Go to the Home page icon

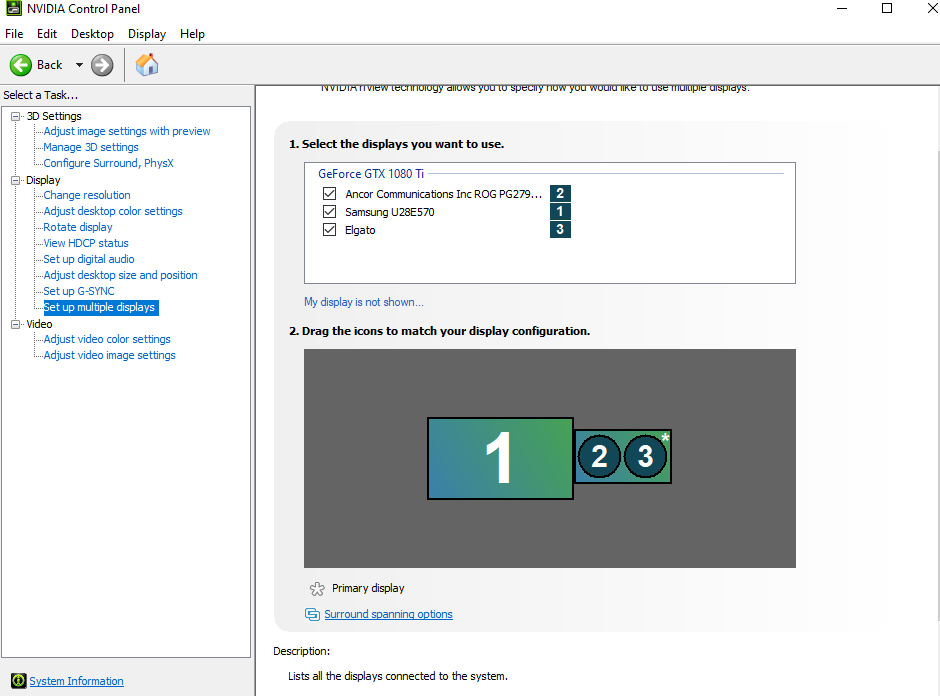(x=146, y=65)
